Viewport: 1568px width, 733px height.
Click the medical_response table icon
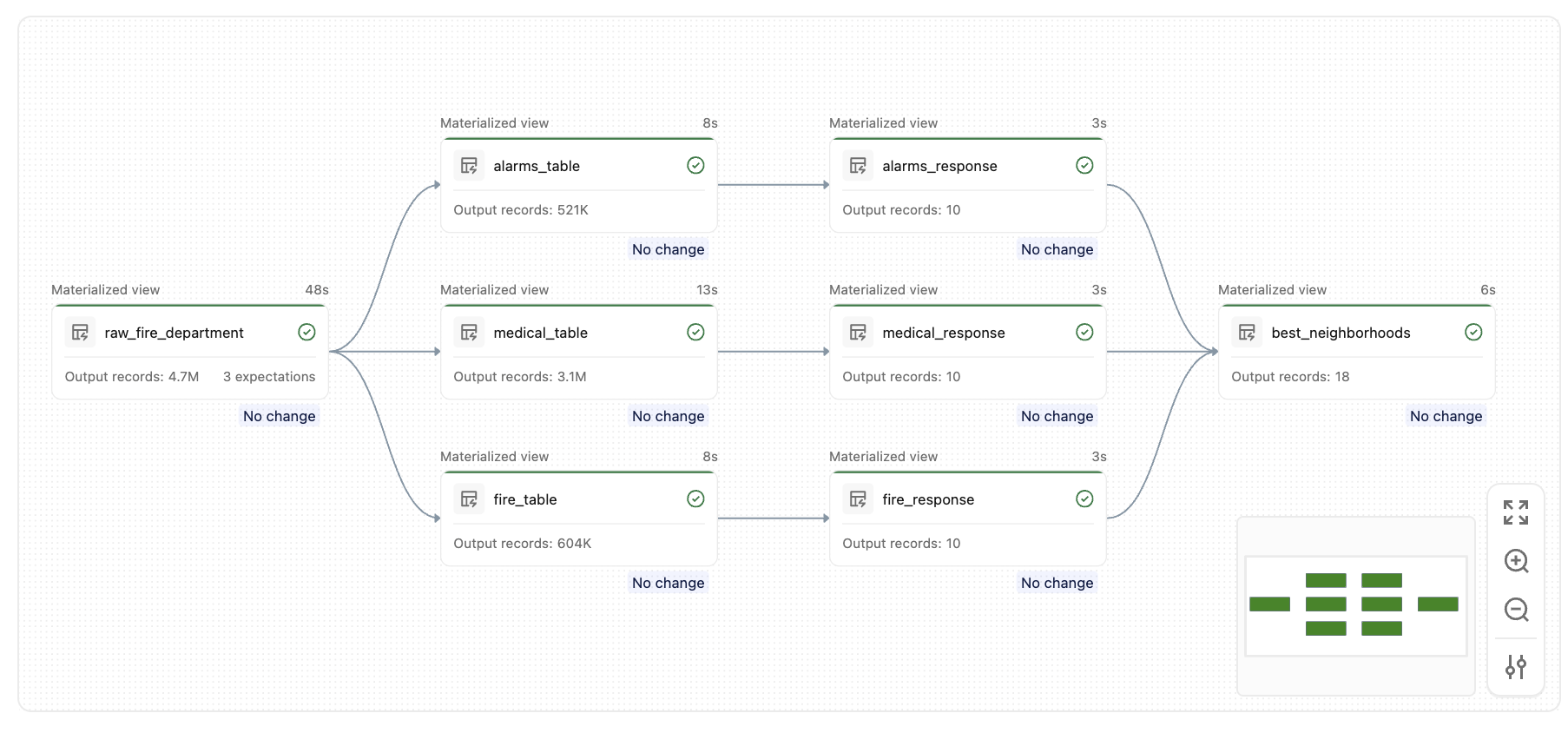858,333
